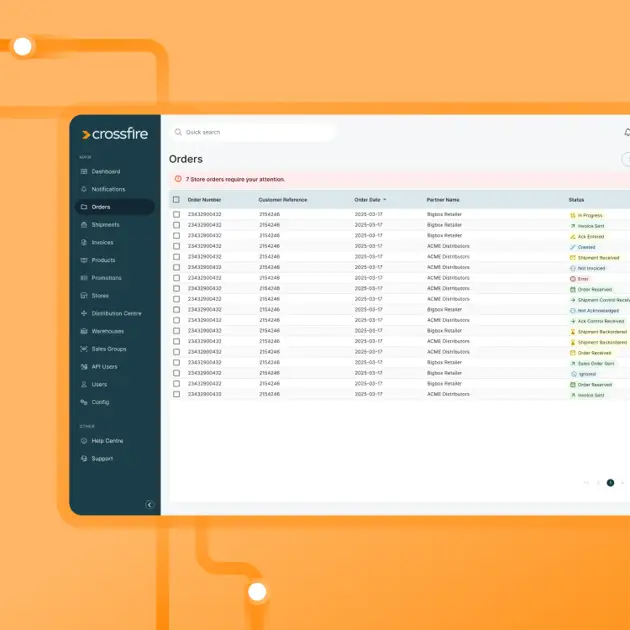The height and width of the screenshot is (630, 630).
Task: Open the API Users page
Action: coord(104,366)
